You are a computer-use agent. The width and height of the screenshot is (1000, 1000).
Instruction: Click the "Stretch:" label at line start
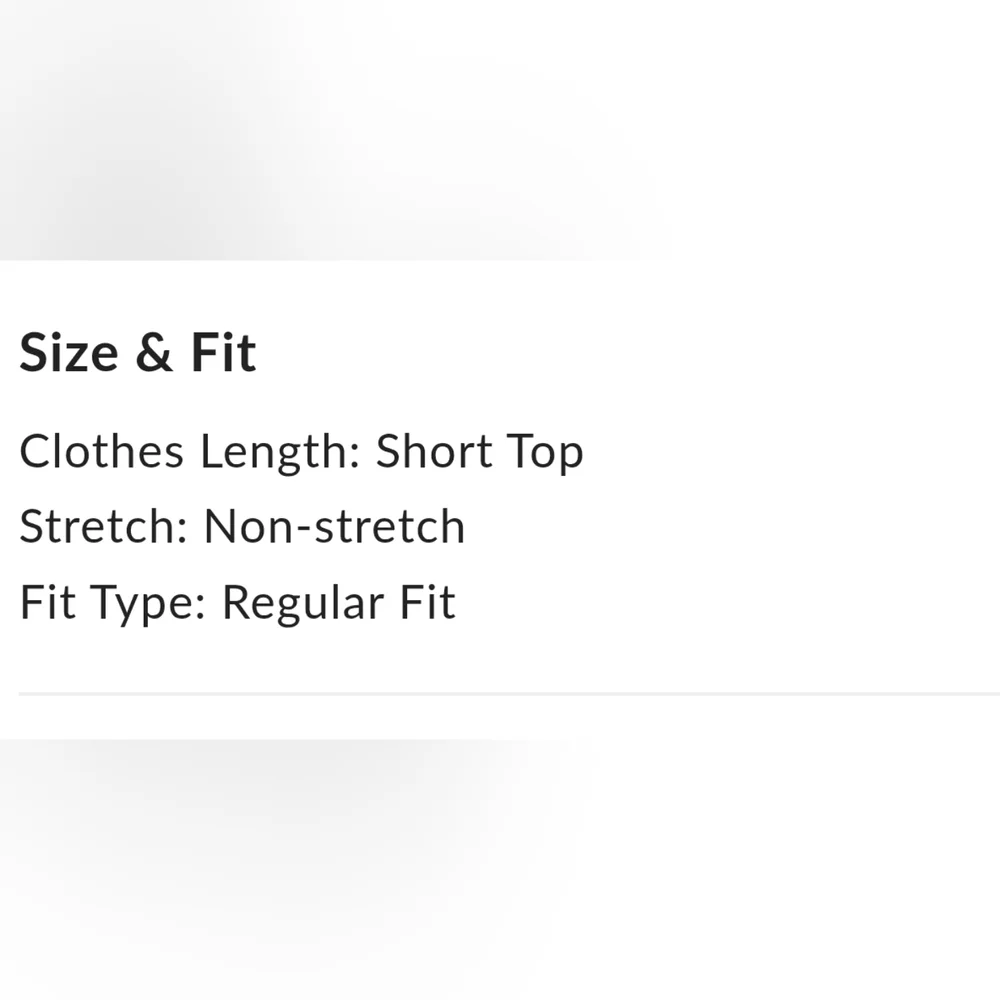pyautogui.click(x=103, y=527)
